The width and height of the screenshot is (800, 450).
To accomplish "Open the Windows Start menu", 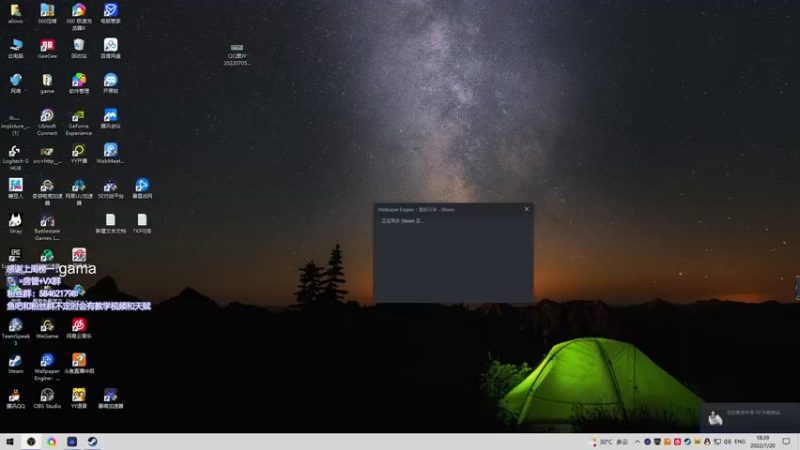I will point(10,442).
